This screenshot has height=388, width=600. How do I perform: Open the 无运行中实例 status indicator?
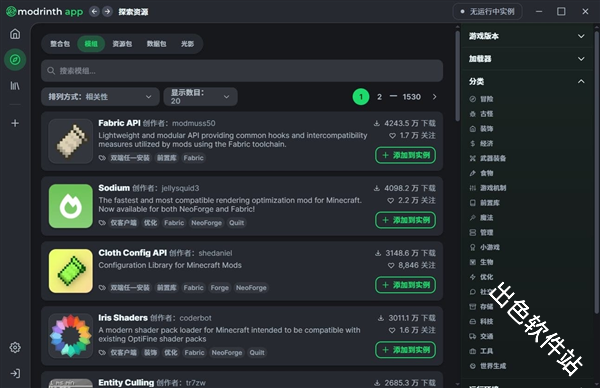488,11
